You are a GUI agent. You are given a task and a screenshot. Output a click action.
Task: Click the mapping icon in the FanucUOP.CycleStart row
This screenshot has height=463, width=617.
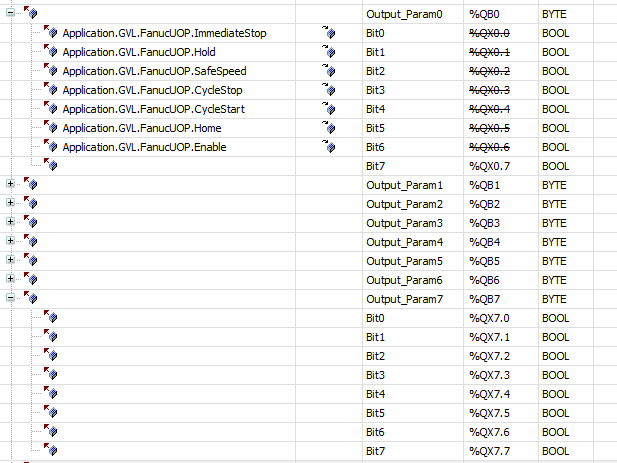point(329,109)
